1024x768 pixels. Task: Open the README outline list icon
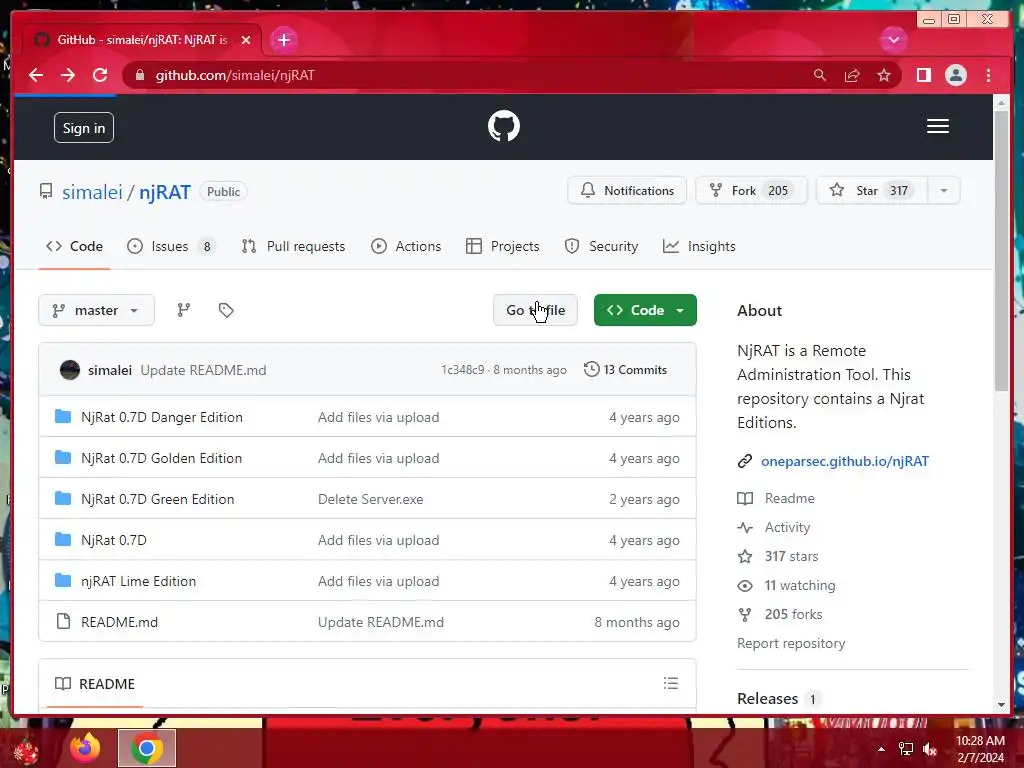(671, 683)
